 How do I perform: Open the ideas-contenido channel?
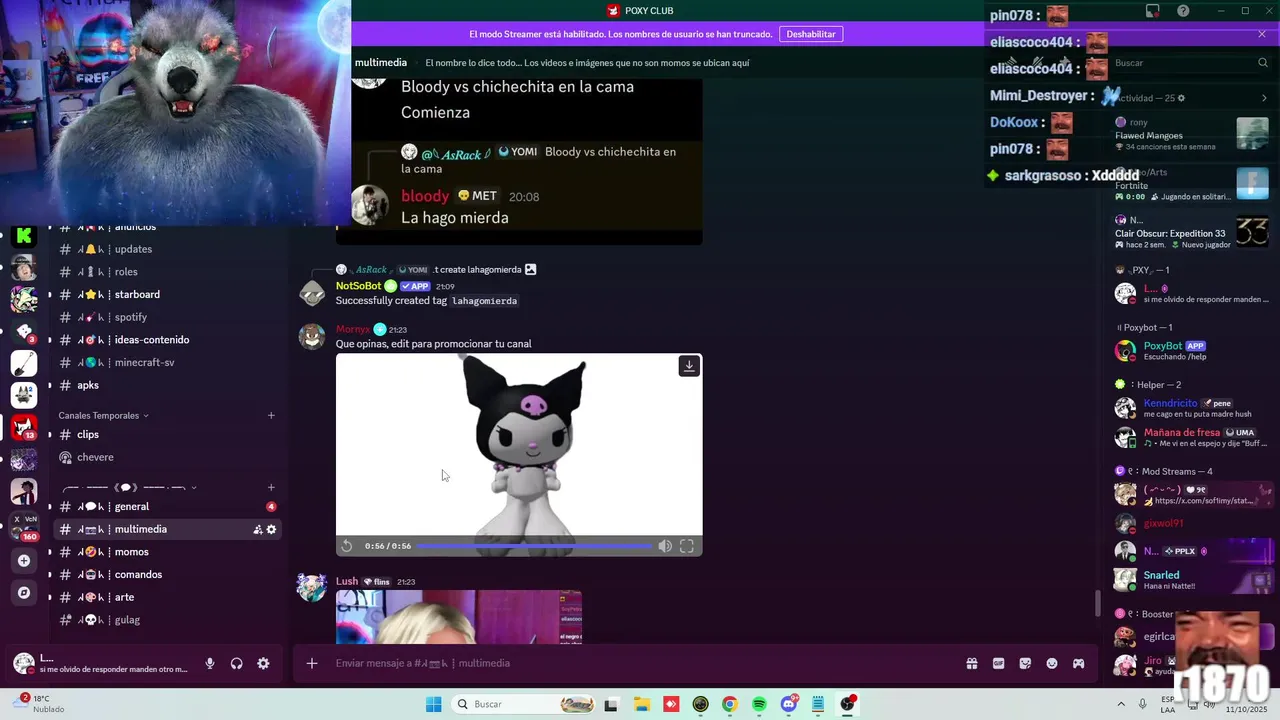(x=167, y=340)
